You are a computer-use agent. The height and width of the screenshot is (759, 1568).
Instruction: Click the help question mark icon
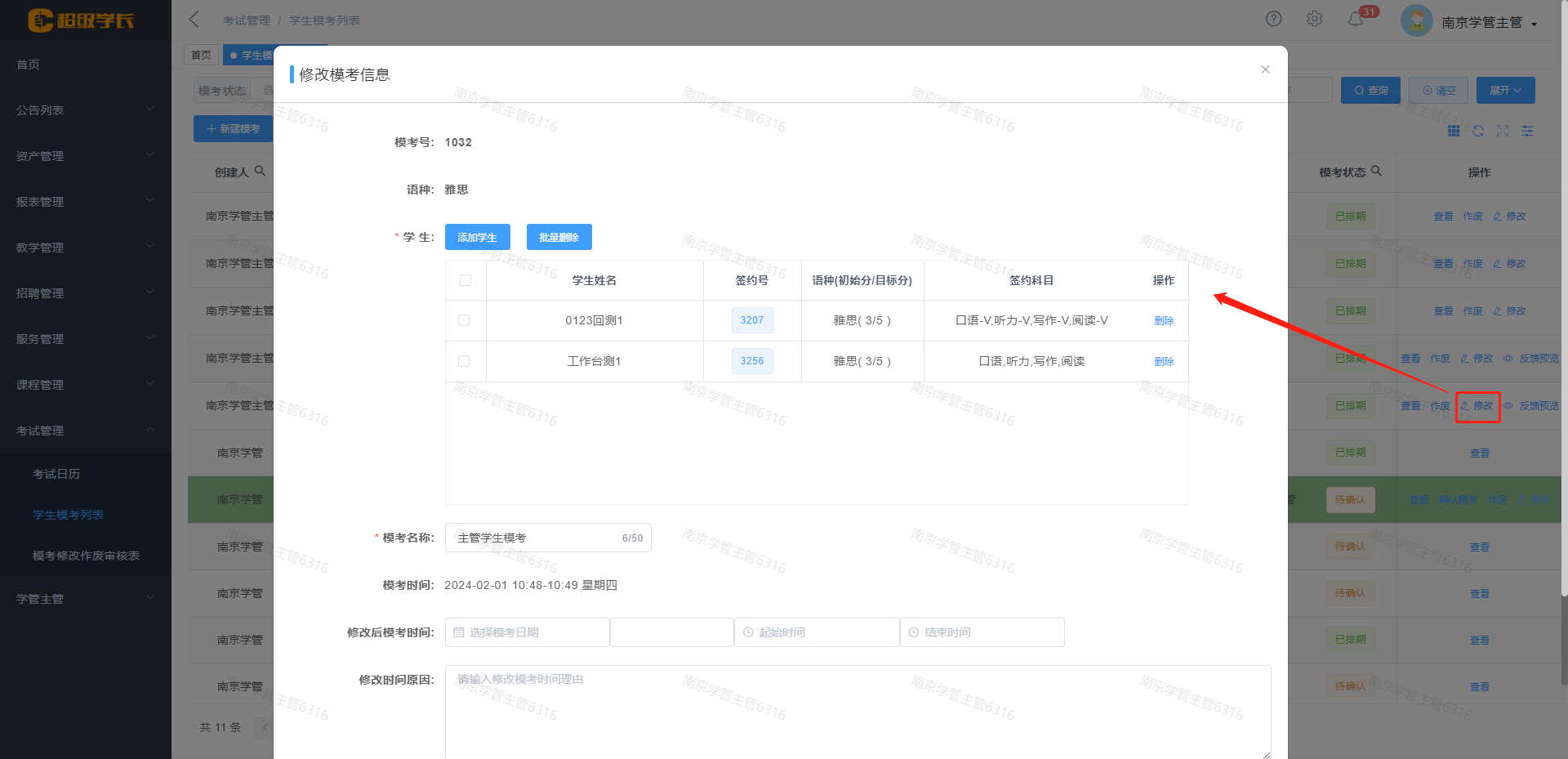pos(1273,19)
